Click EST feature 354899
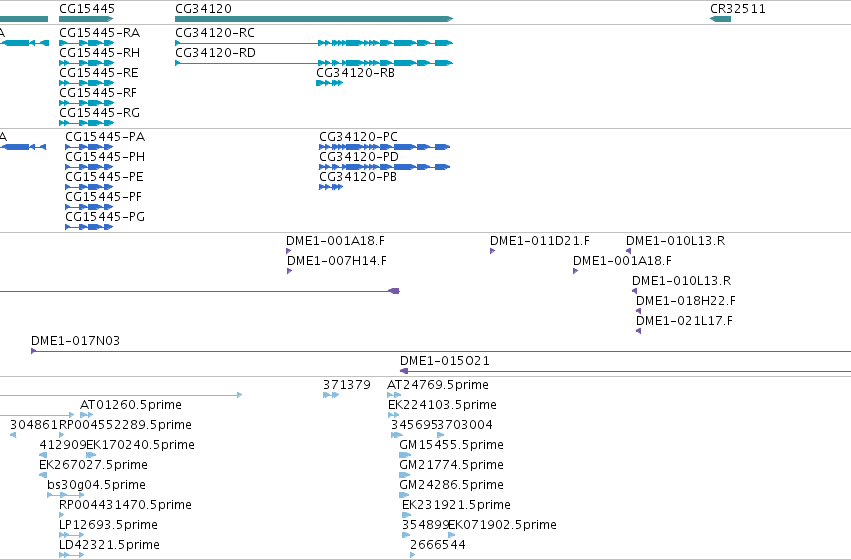Image resolution: width=851 pixels, height=560 pixels. pos(407,536)
